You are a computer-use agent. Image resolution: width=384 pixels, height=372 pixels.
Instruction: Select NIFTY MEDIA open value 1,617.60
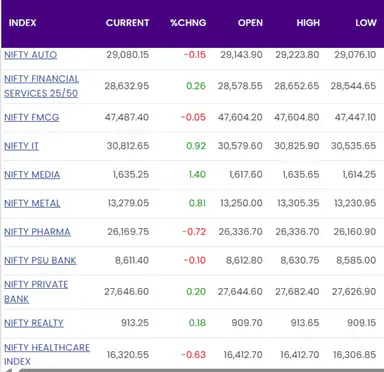click(x=246, y=175)
